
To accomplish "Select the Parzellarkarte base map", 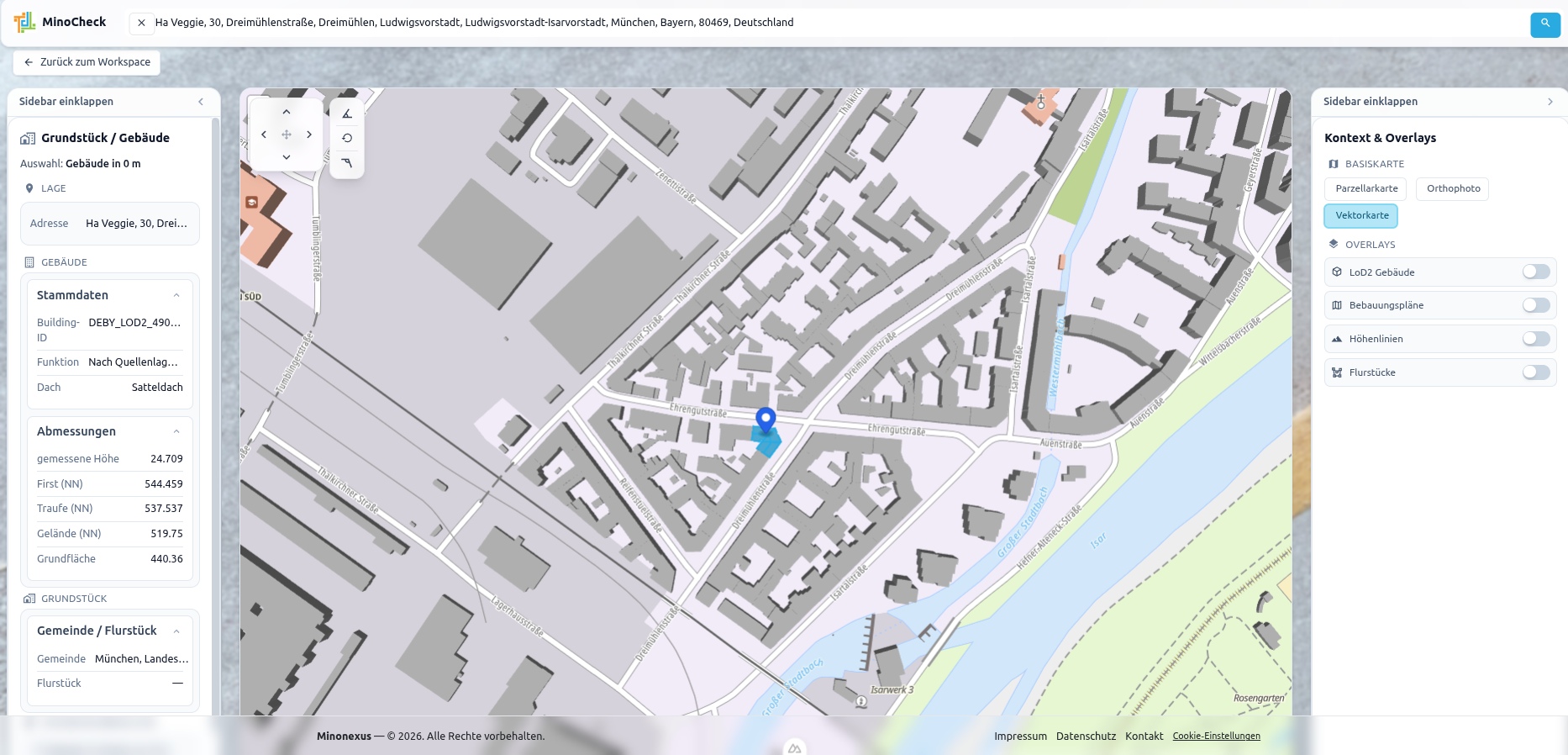I will (x=1365, y=188).
